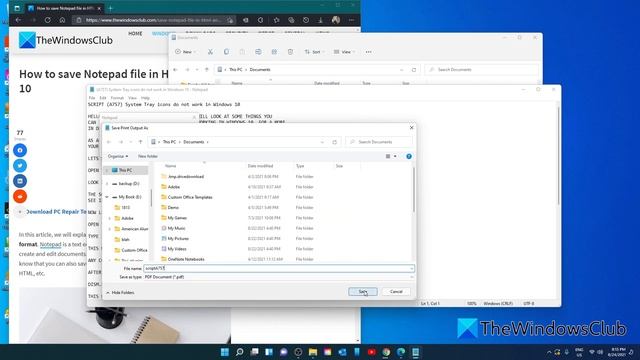The image size is (640, 360).
Task: Open the Save as type dropdown
Action: point(279,277)
